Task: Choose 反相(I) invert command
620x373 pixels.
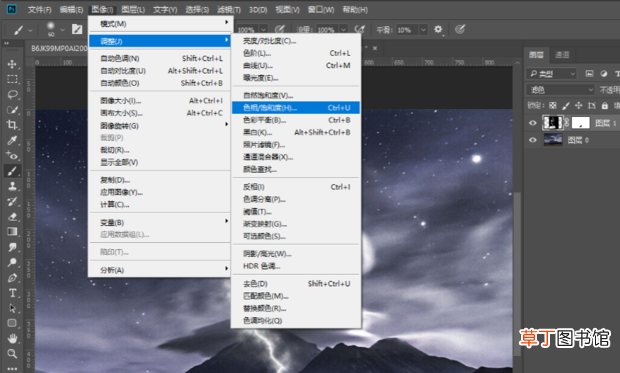Action: [x=296, y=187]
